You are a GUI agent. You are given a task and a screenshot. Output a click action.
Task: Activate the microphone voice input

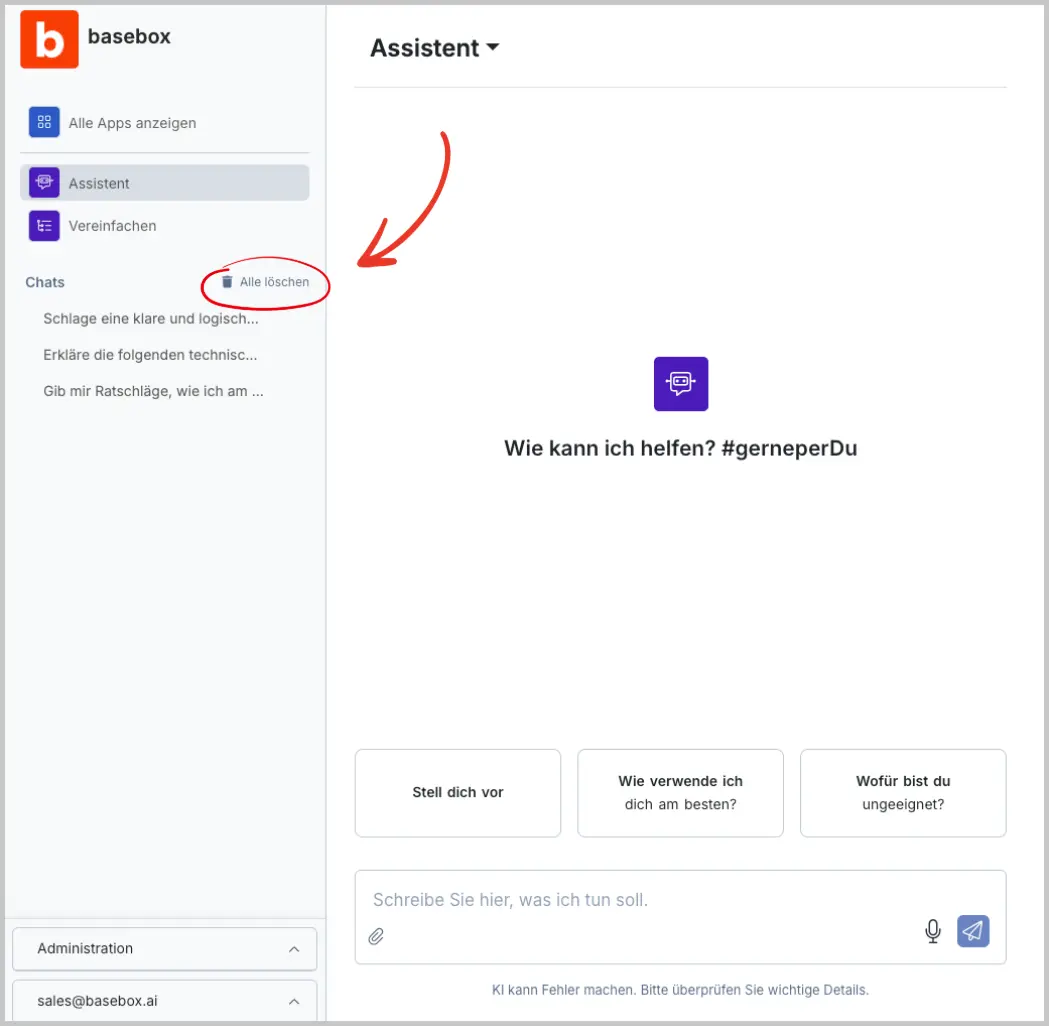coord(933,931)
